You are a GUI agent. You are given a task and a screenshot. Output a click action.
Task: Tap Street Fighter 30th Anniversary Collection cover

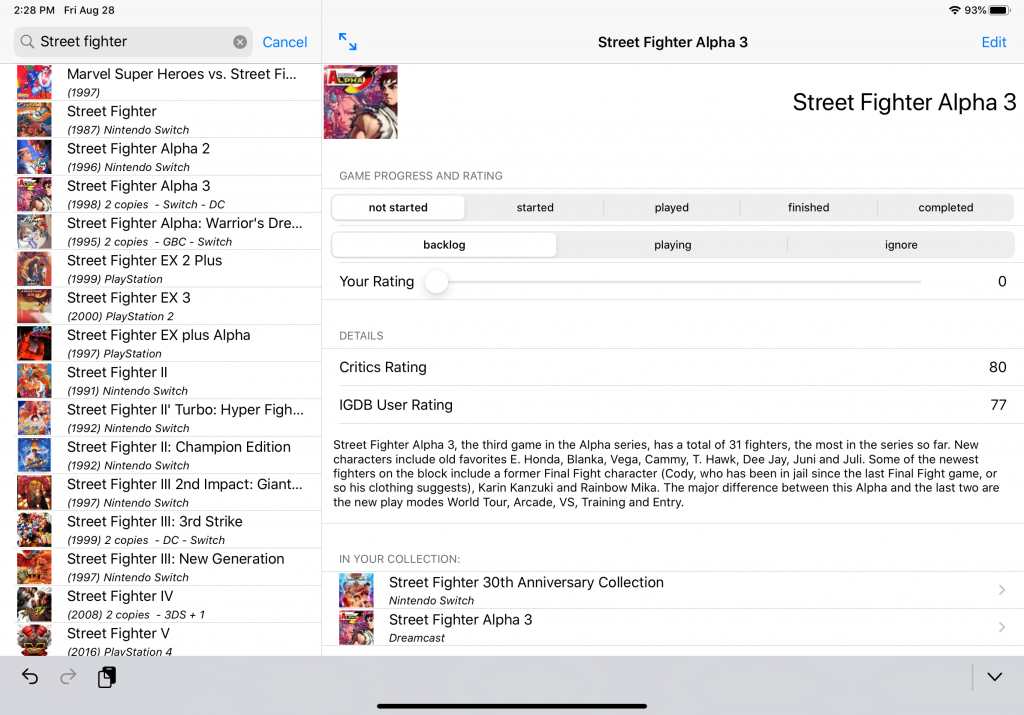tap(357, 590)
